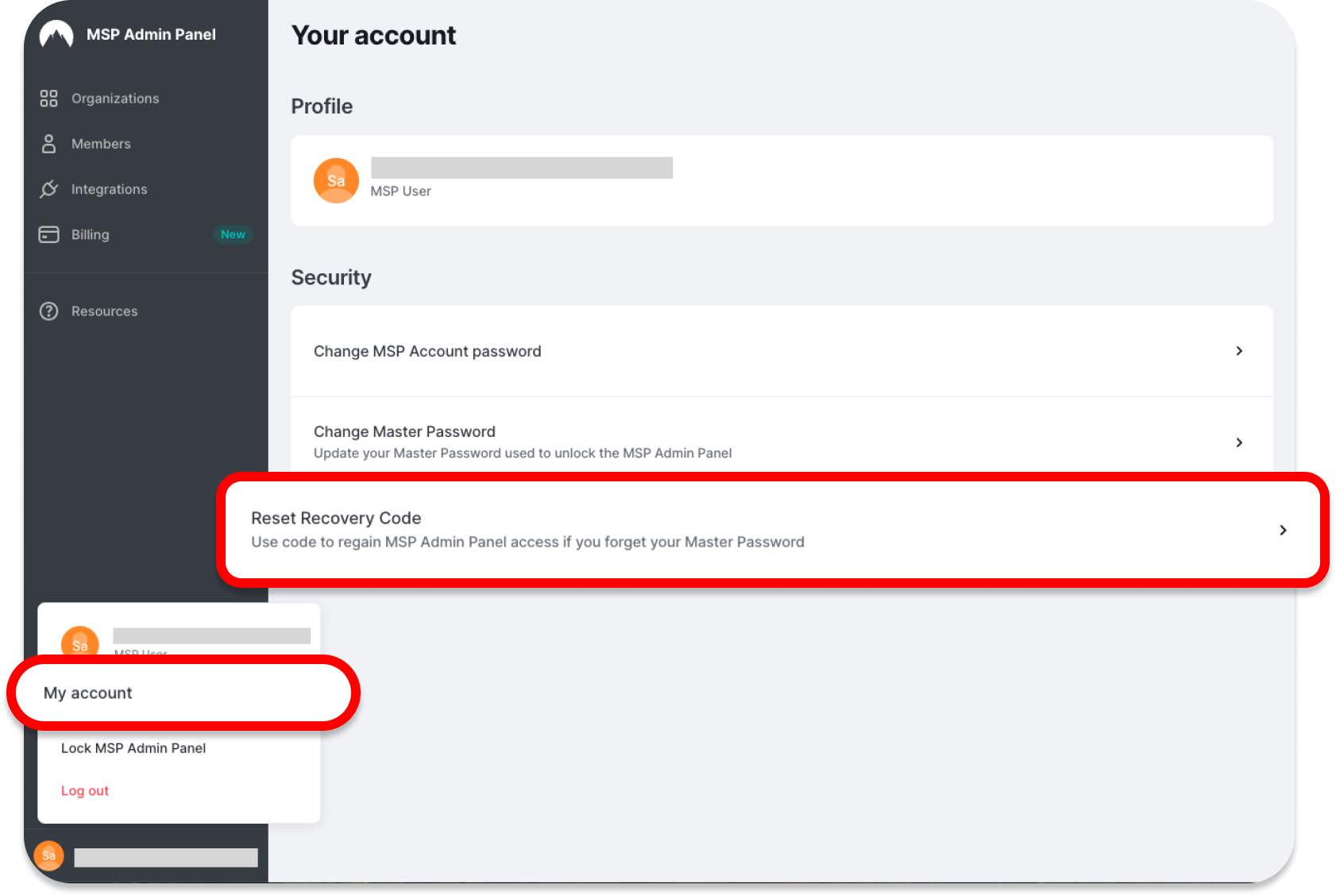The height and width of the screenshot is (896, 1336).
Task: Click the MSP Admin Panel title text
Action: coord(151,35)
